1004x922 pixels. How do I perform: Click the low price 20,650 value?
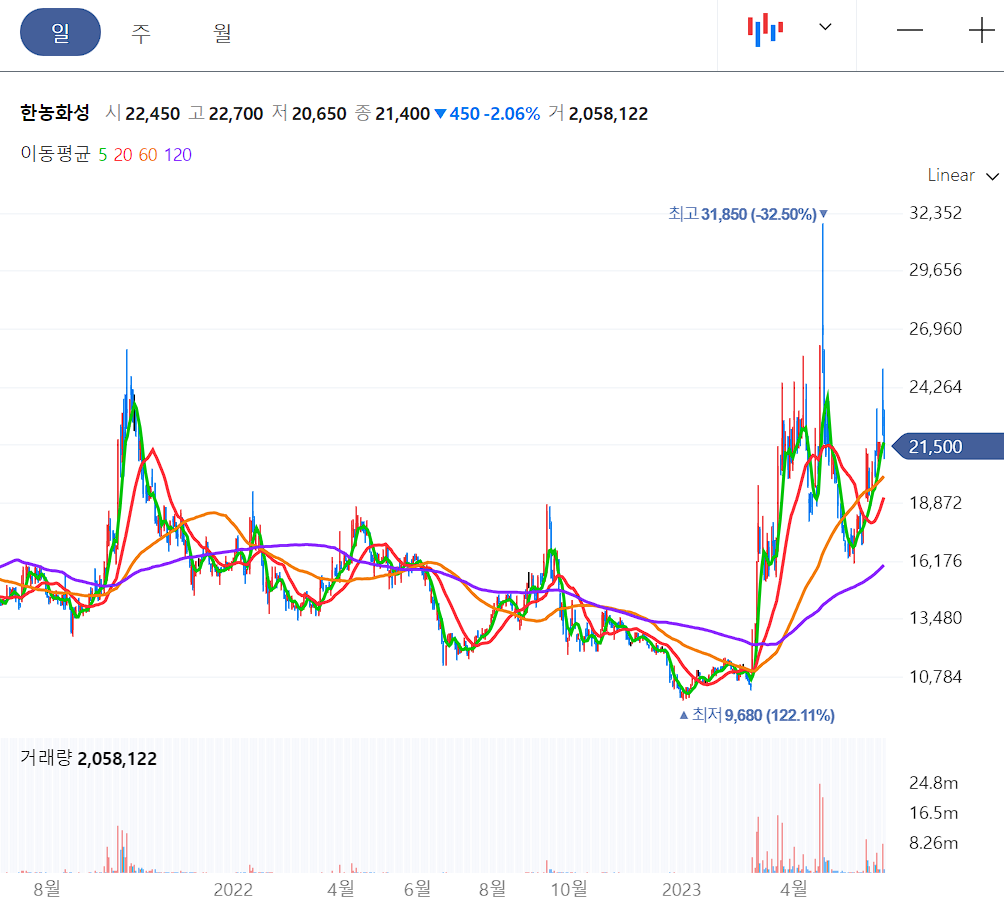[319, 114]
